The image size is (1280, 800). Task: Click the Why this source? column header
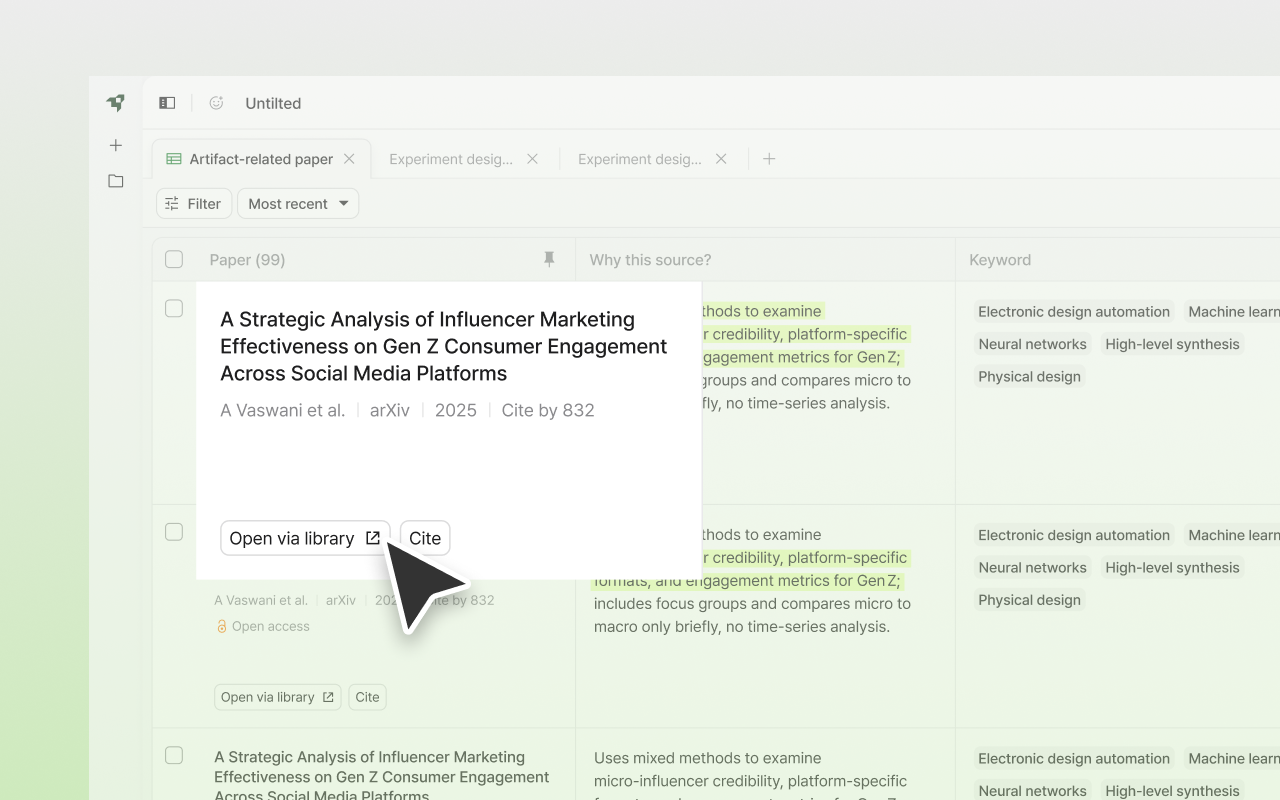click(x=650, y=260)
